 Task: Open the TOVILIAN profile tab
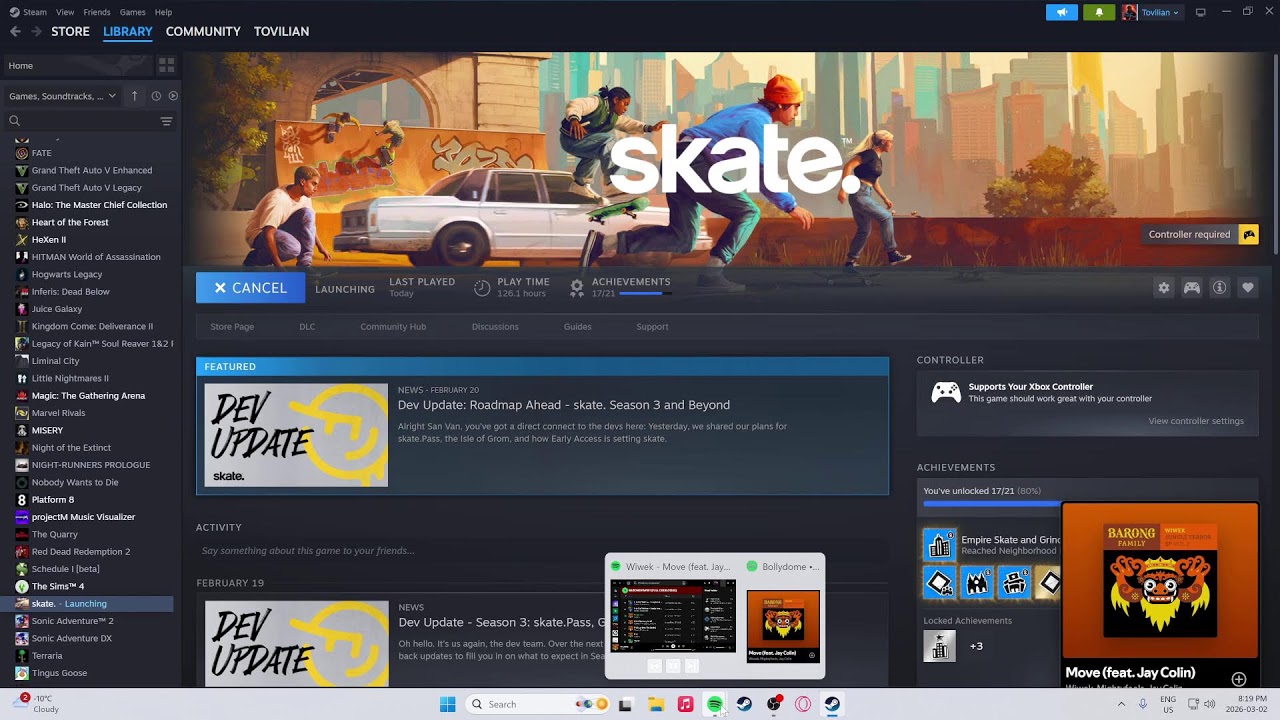(x=281, y=31)
